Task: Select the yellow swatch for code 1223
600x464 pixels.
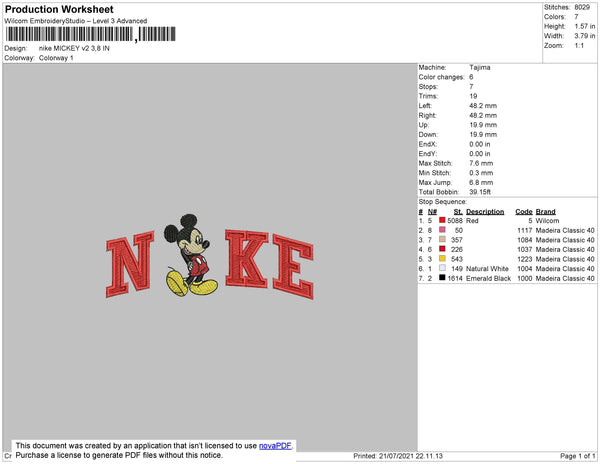Action: coord(442,259)
